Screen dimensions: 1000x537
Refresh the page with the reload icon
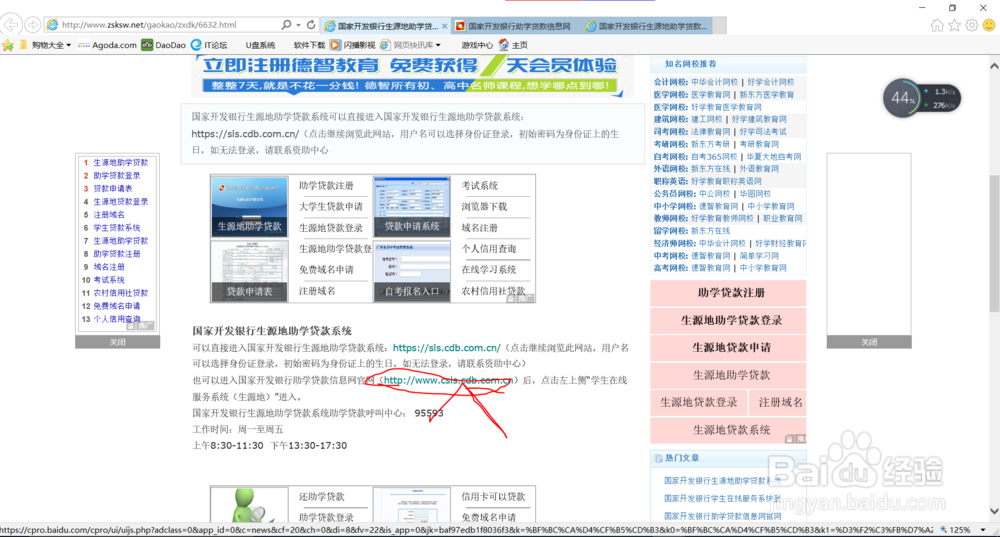coord(311,25)
